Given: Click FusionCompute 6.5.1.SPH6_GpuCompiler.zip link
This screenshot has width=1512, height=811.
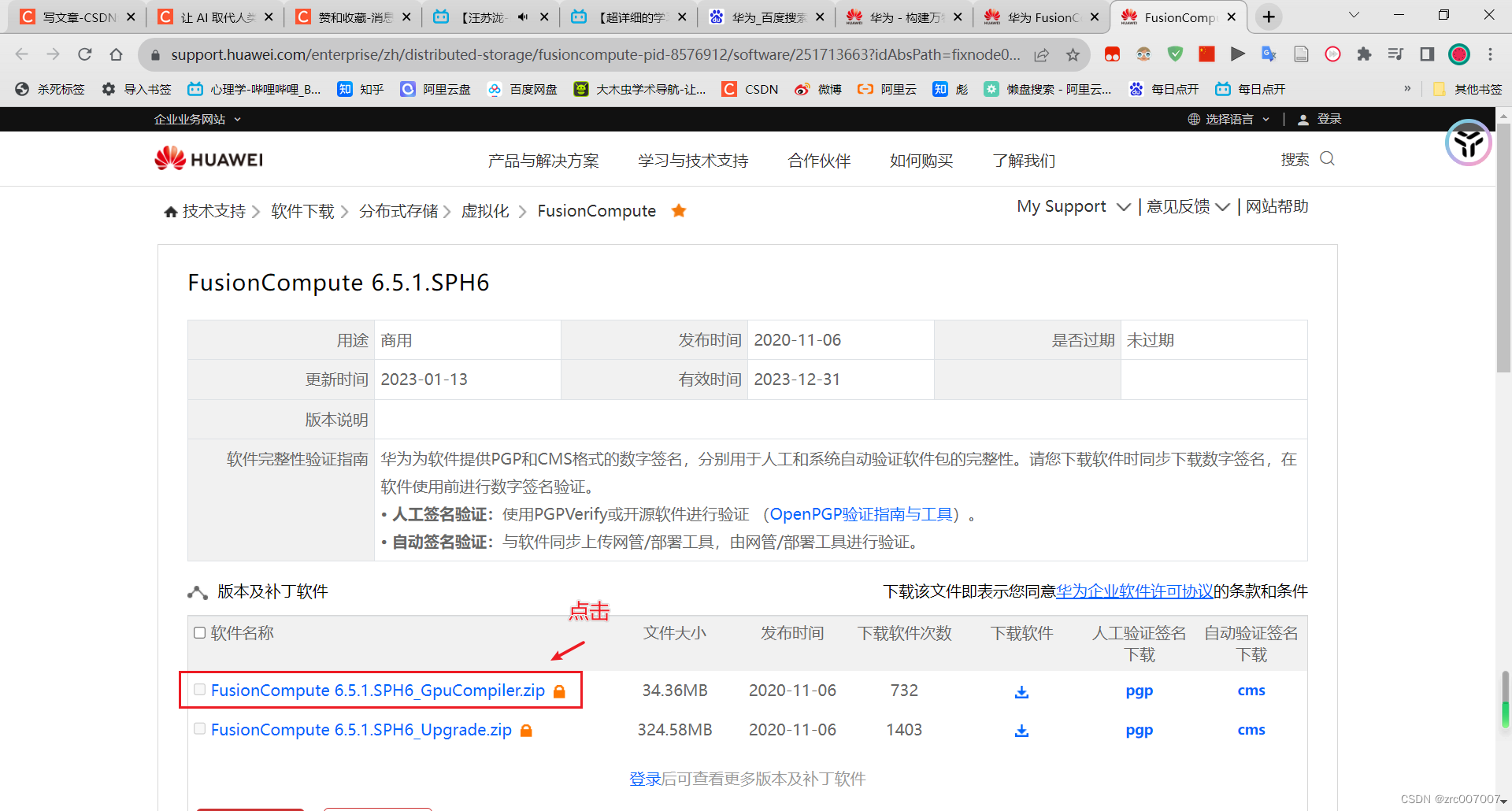Looking at the screenshot, I should [378, 691].
